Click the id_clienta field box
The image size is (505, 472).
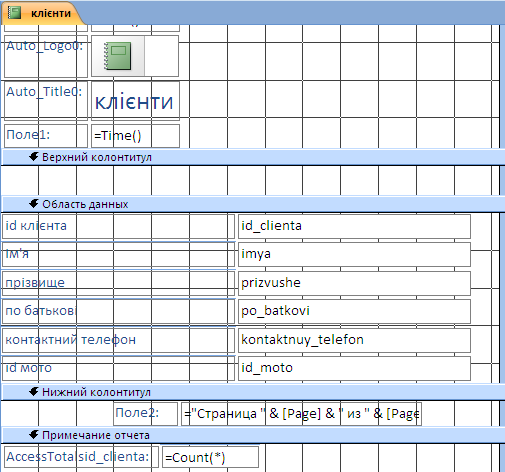[x=354, y=226]
